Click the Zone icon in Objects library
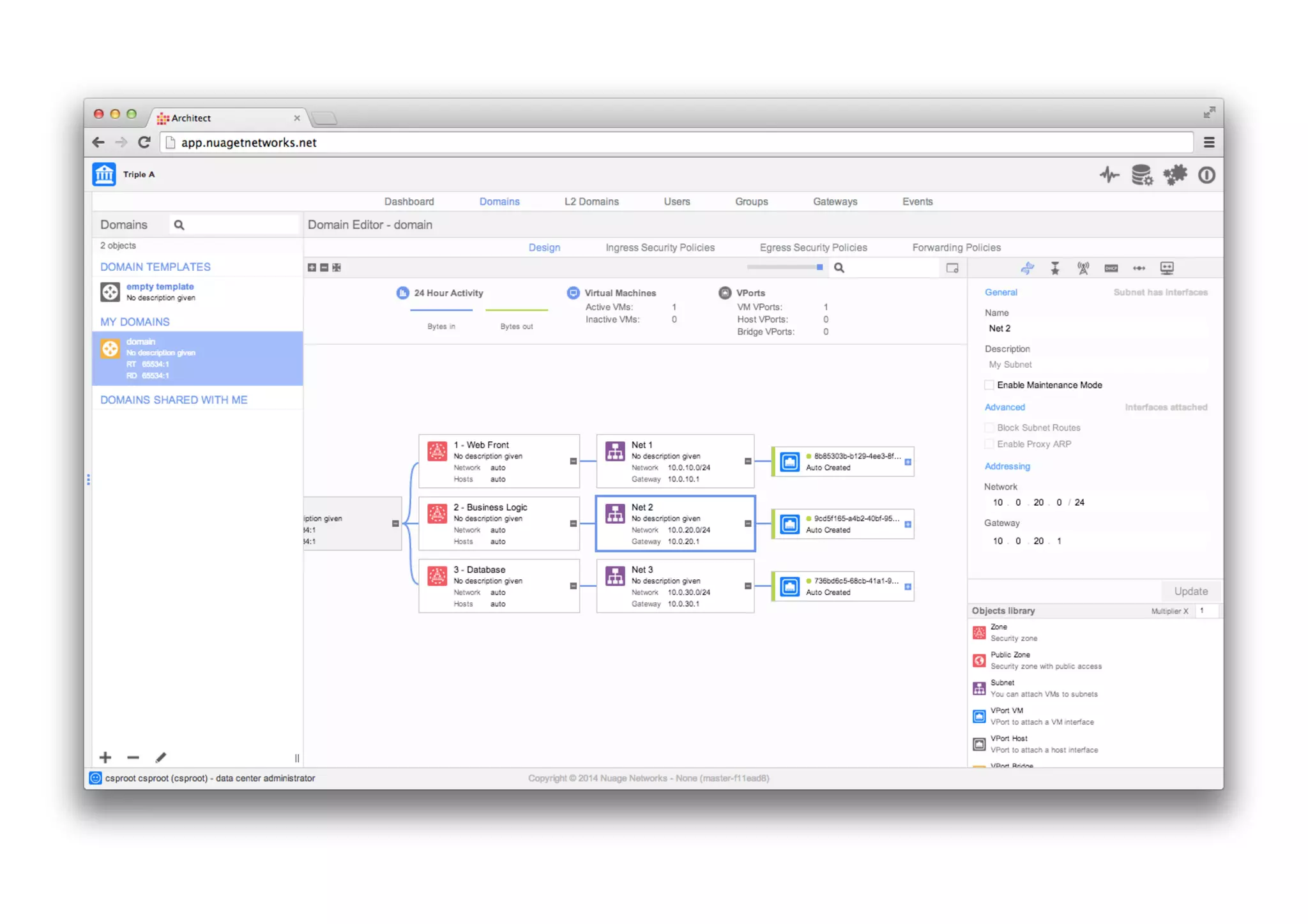Image resolution: width=1308 pixels, height=924 pixels. [978, 632]
